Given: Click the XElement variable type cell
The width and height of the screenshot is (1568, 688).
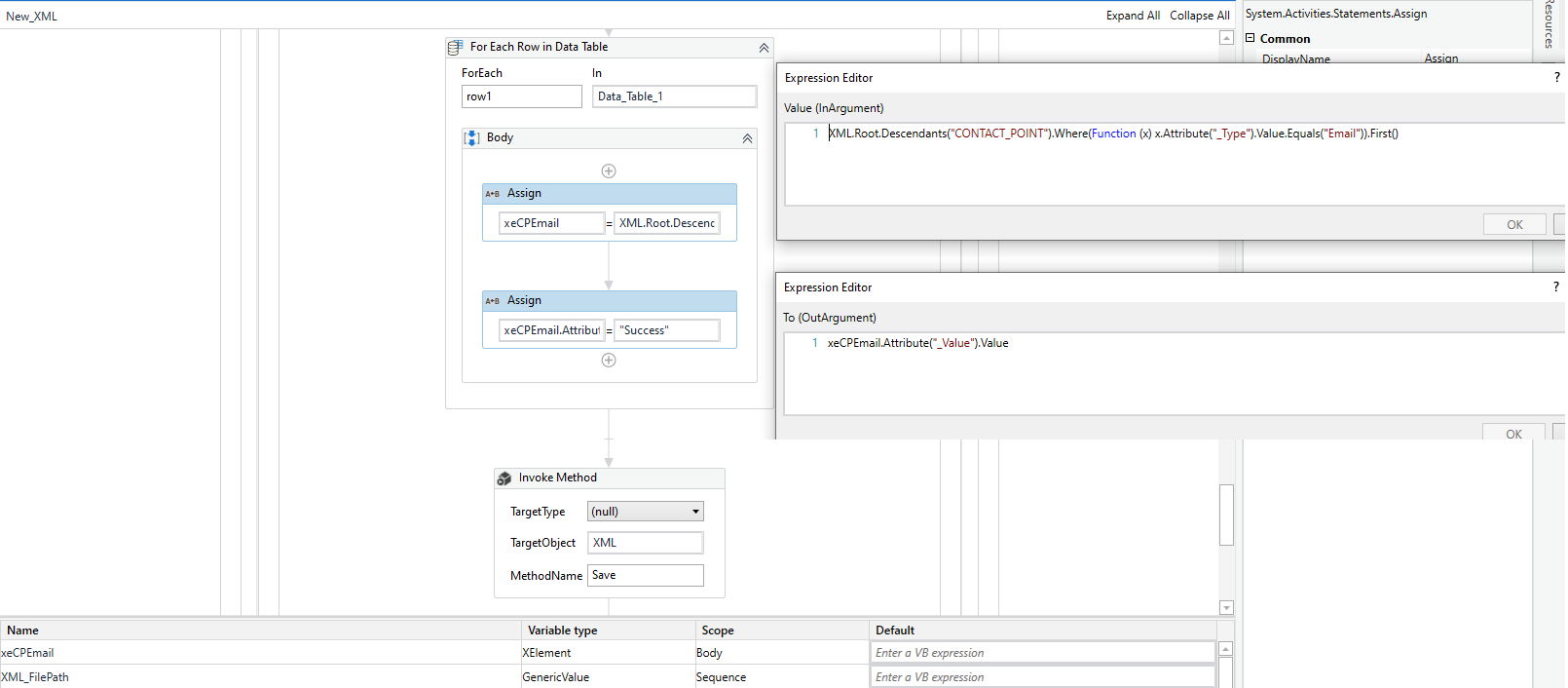Looking at the screenshot, I should (x=609, y=653).
